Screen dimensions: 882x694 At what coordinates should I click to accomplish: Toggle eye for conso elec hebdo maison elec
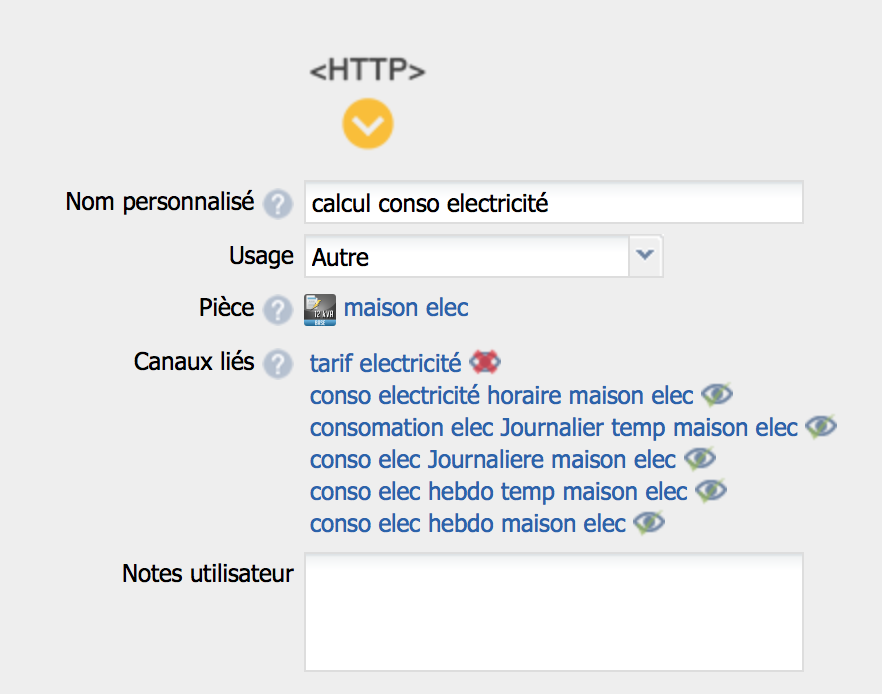649,522
